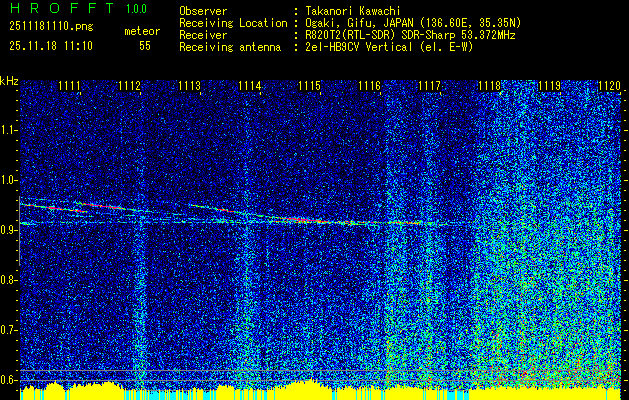The height and width of the screenshot is (400, 629).
Task: Click the 1119 time marker
Action: click(550, 85)
